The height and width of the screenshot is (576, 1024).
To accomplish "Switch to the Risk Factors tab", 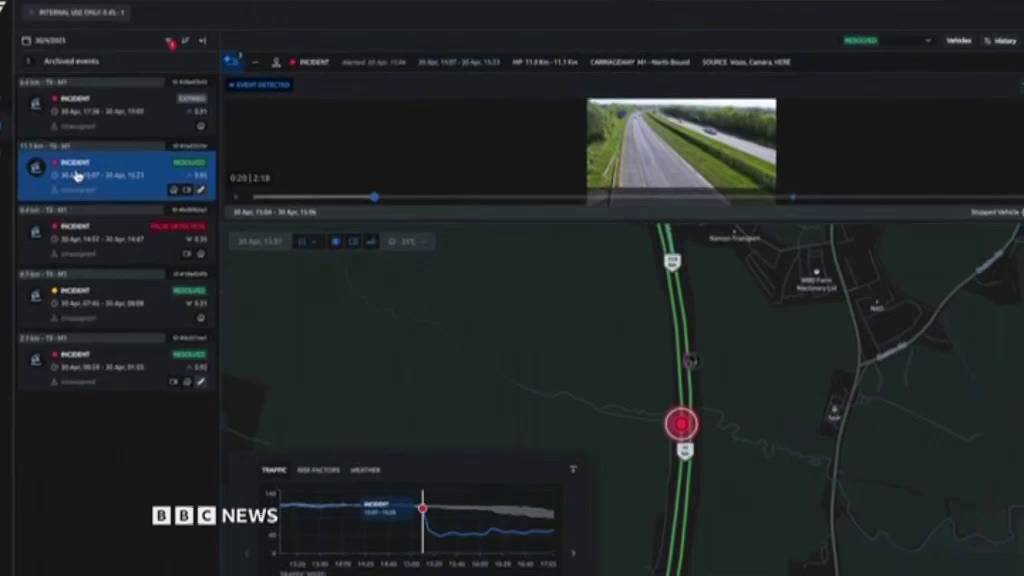I will tap(318, 470).
